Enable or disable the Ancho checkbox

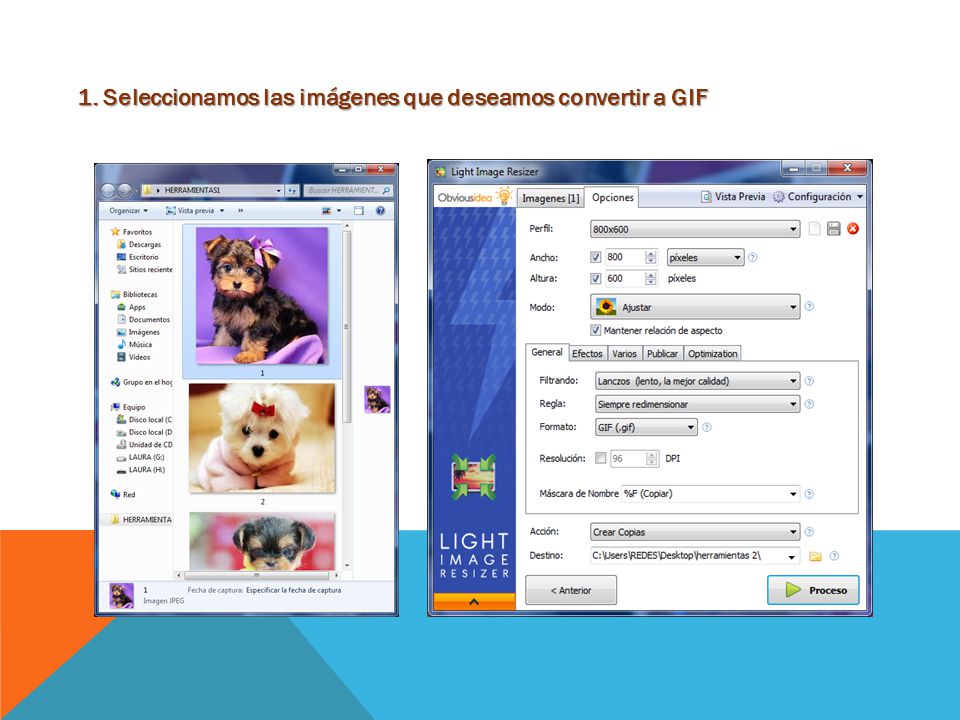[x=595, y=258]
